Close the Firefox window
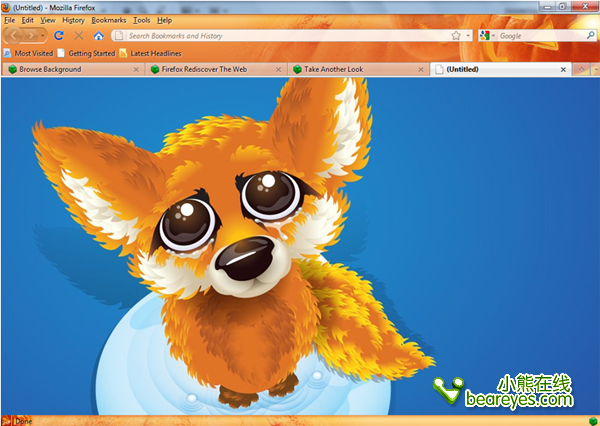The height and width of the screenshot is (426, 600). (585, 6)
